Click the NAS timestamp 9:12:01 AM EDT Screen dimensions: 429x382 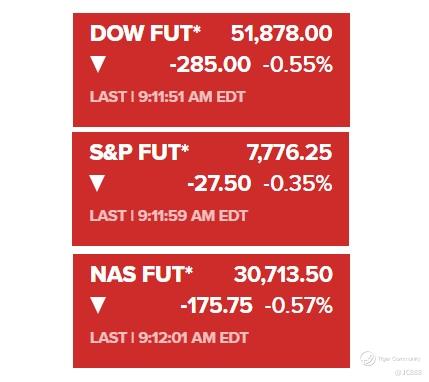click(194, 338)
